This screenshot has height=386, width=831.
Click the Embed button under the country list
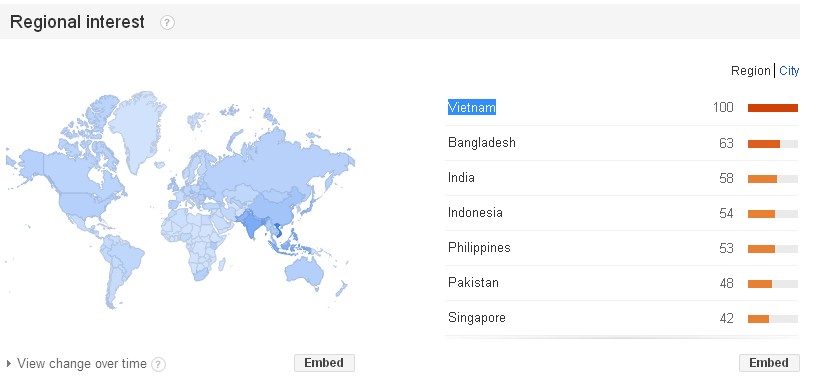pos(769,363)
